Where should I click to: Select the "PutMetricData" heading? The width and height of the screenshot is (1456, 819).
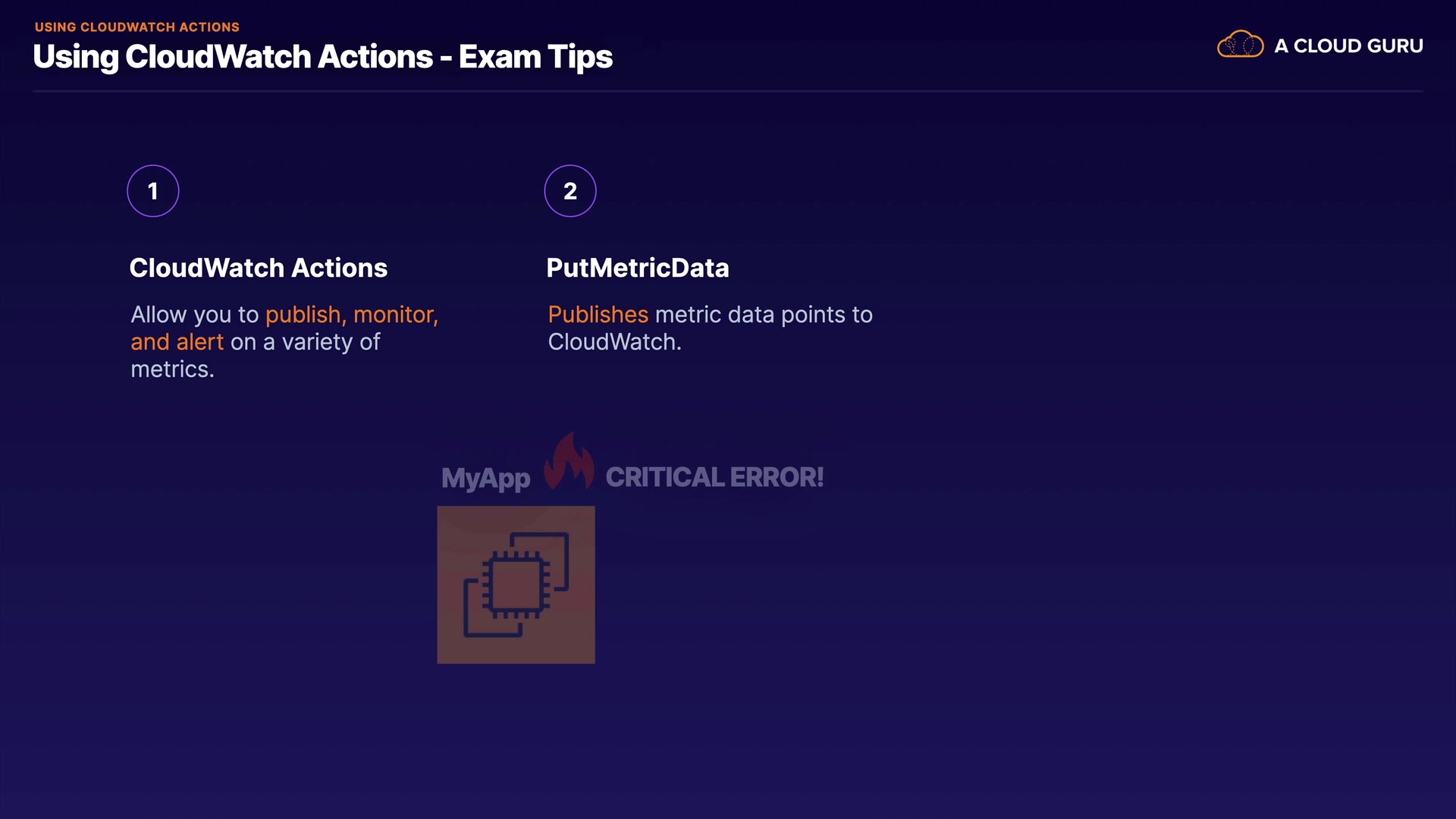pyautogui.click(x=637, y=268)
